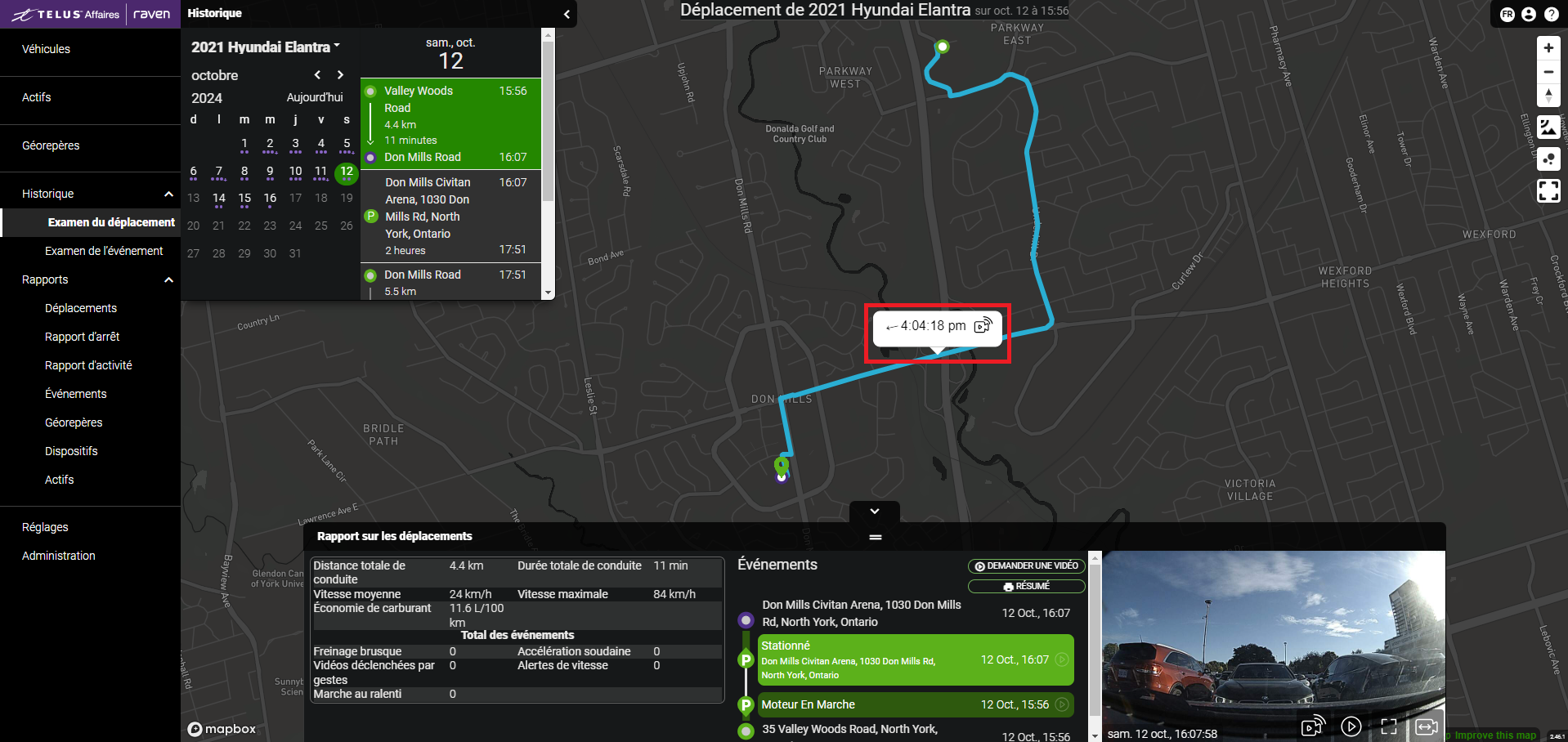Image resolution: width=1568 pixels, height=742 pixels.
Task: Select the Don Mills Road 17:51 trip
Action: [x=450, y=282]
